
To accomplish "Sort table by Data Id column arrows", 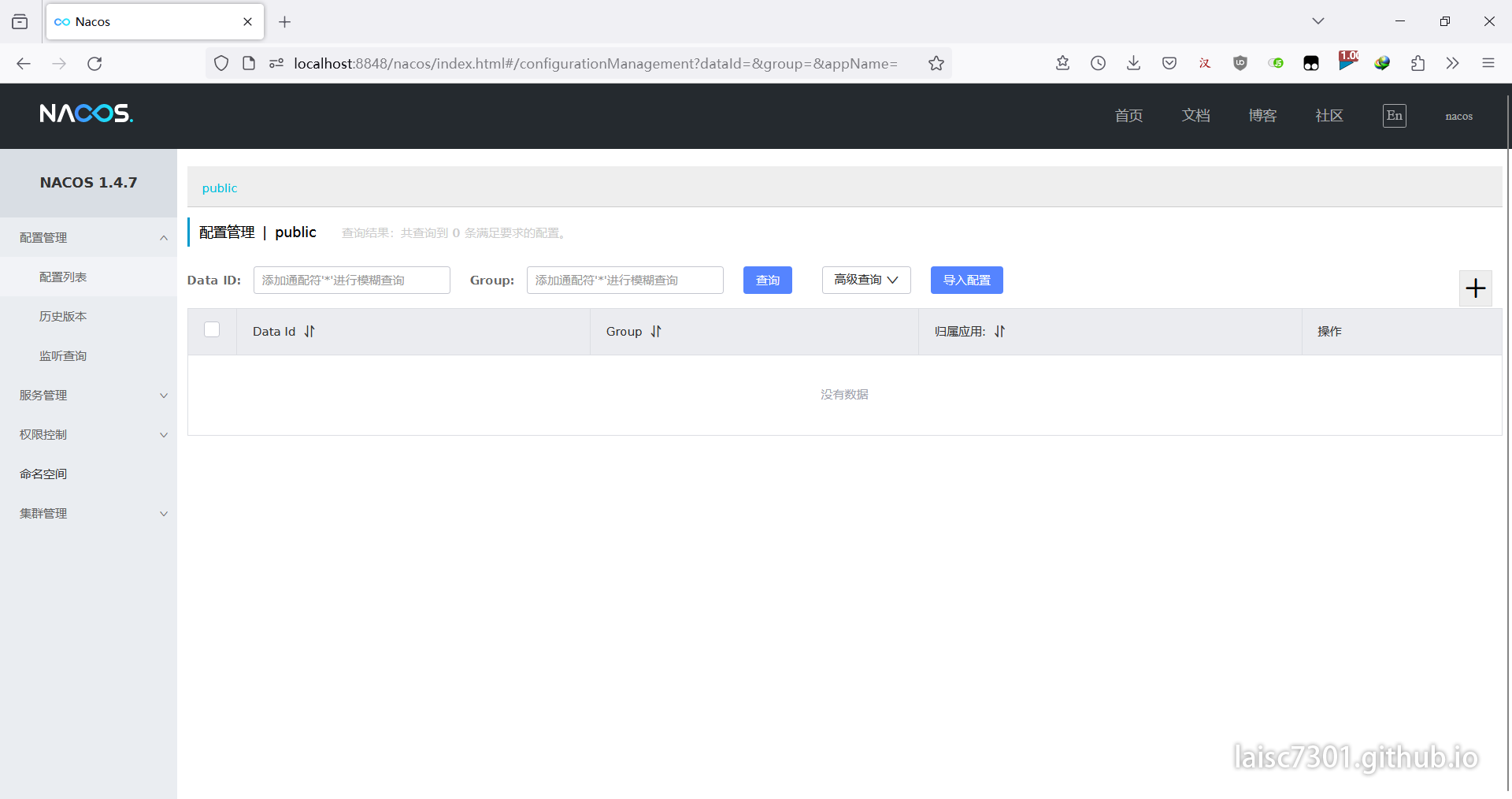I will (309, 332).
